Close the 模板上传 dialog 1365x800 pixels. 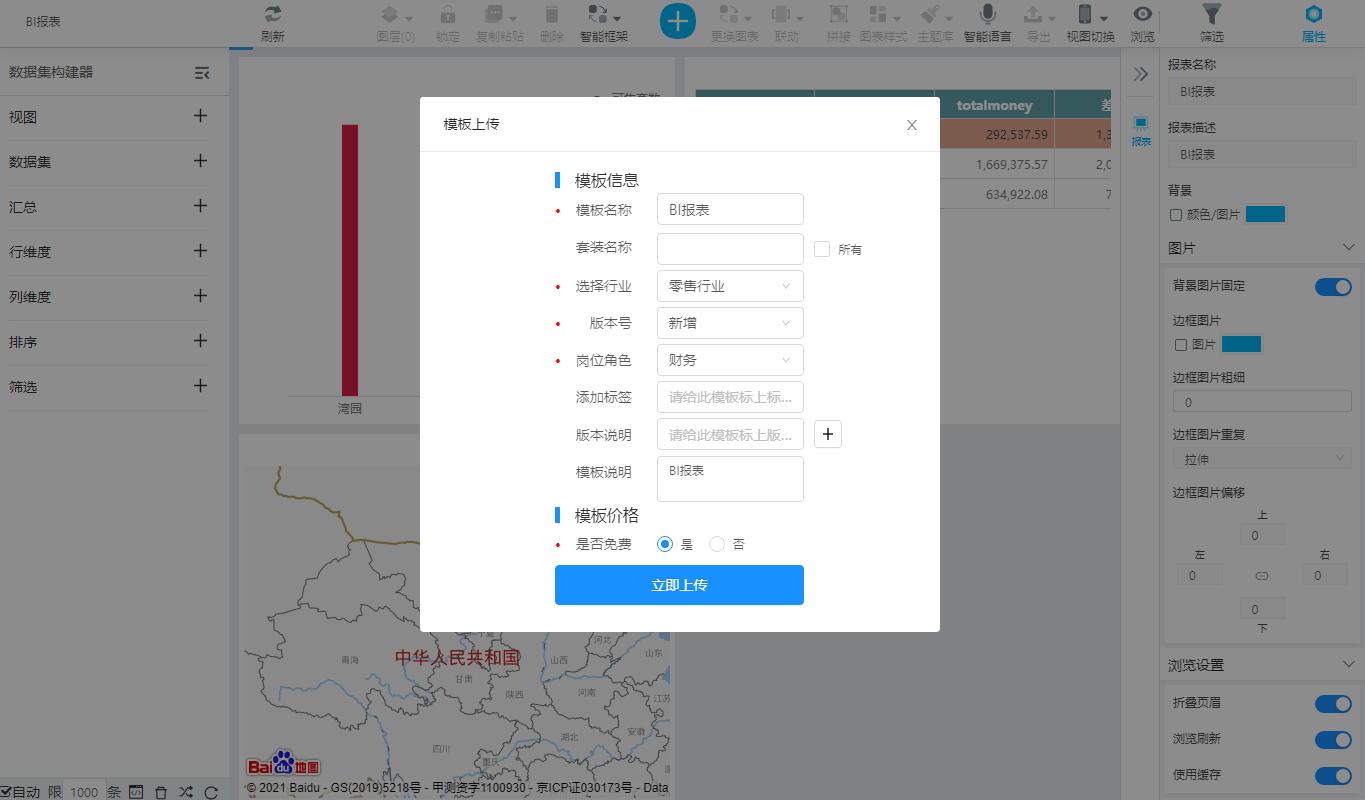[x=911, y=125]
